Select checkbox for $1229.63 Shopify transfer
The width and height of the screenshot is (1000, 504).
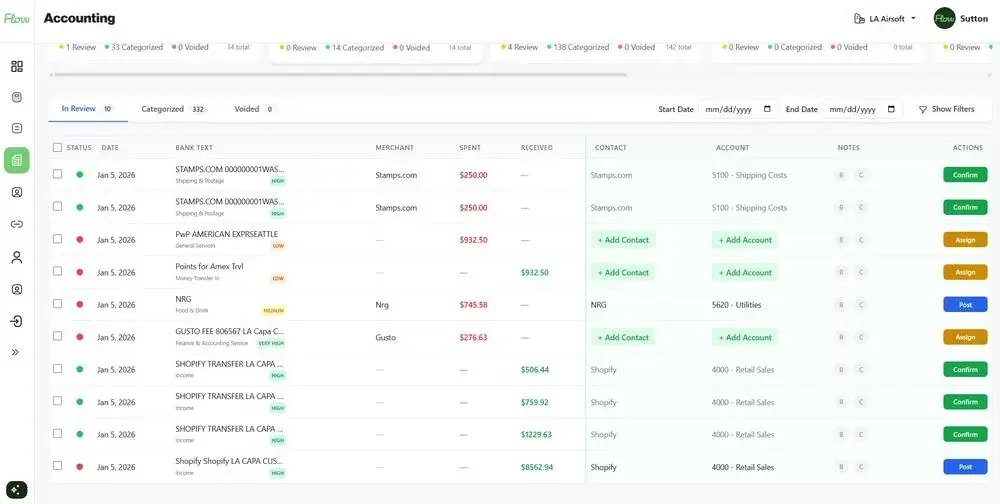tap(57, 433)
